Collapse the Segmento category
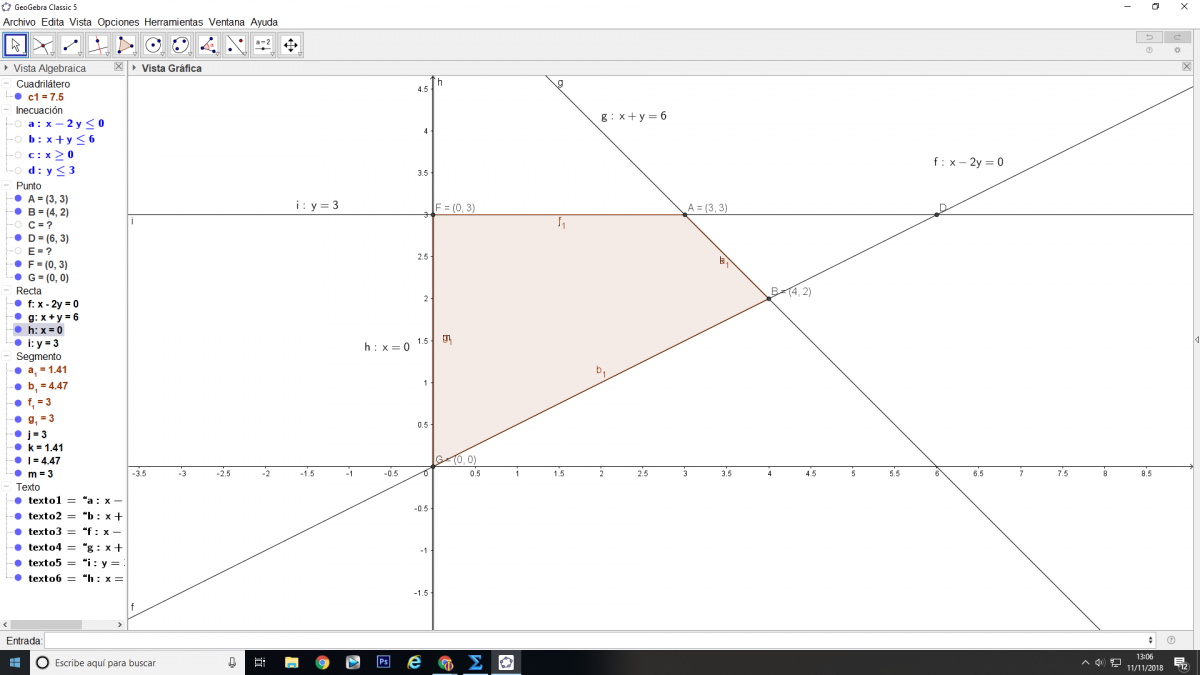 [x=7, y=357]
